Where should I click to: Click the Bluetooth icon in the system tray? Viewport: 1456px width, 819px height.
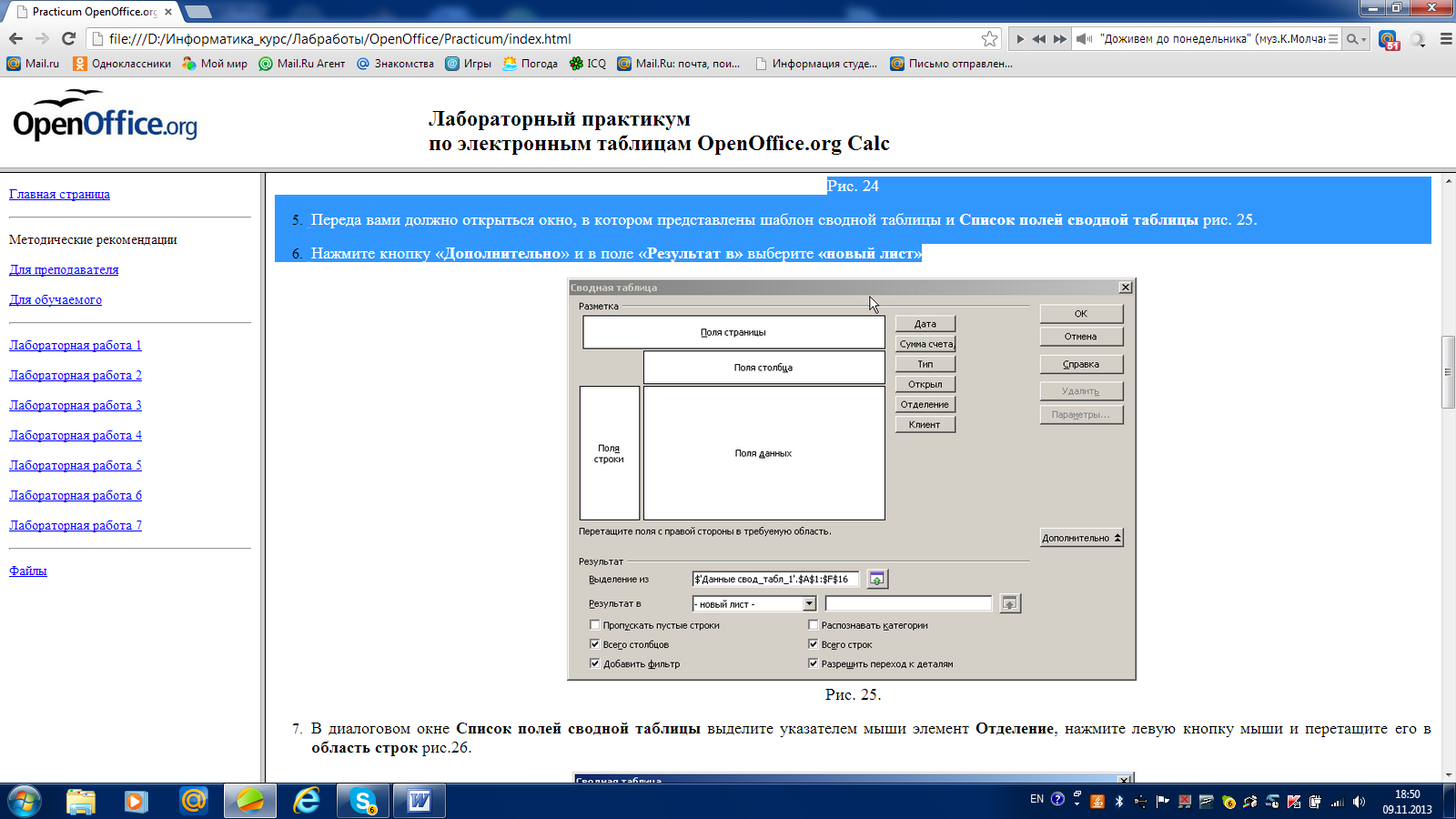coord(1119,802)
